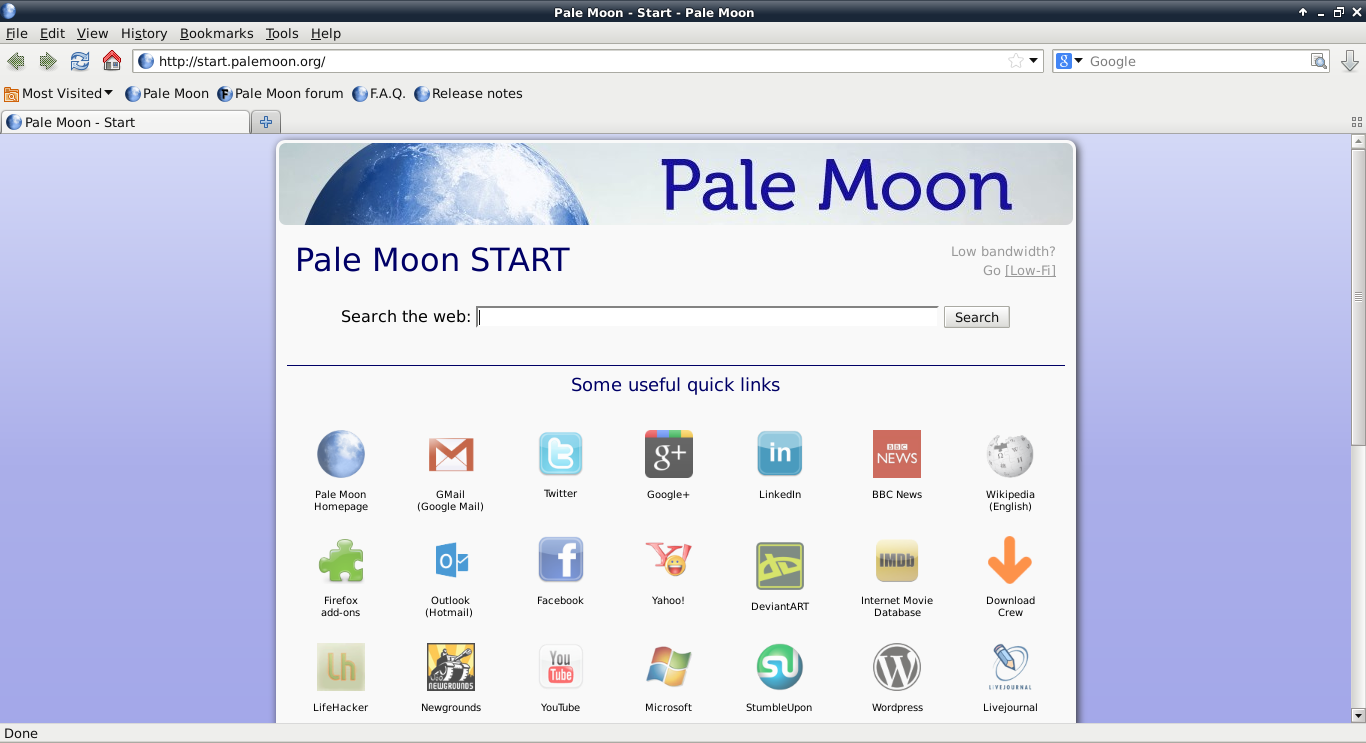Open the Edit menu
The height and width of the screenshot is (743, 1366).
[x=52, y=33]
